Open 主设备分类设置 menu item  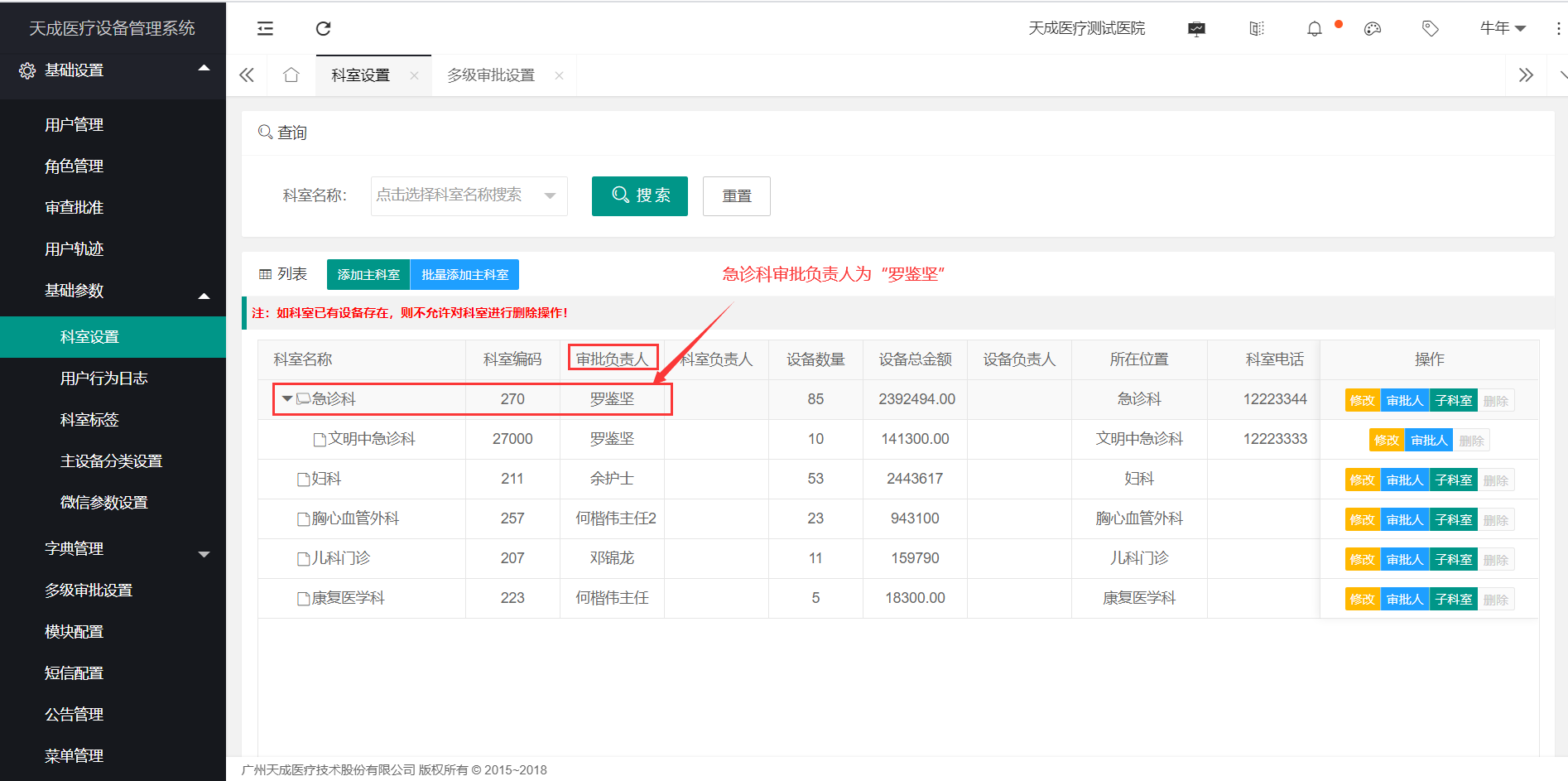tap(111, 461)
